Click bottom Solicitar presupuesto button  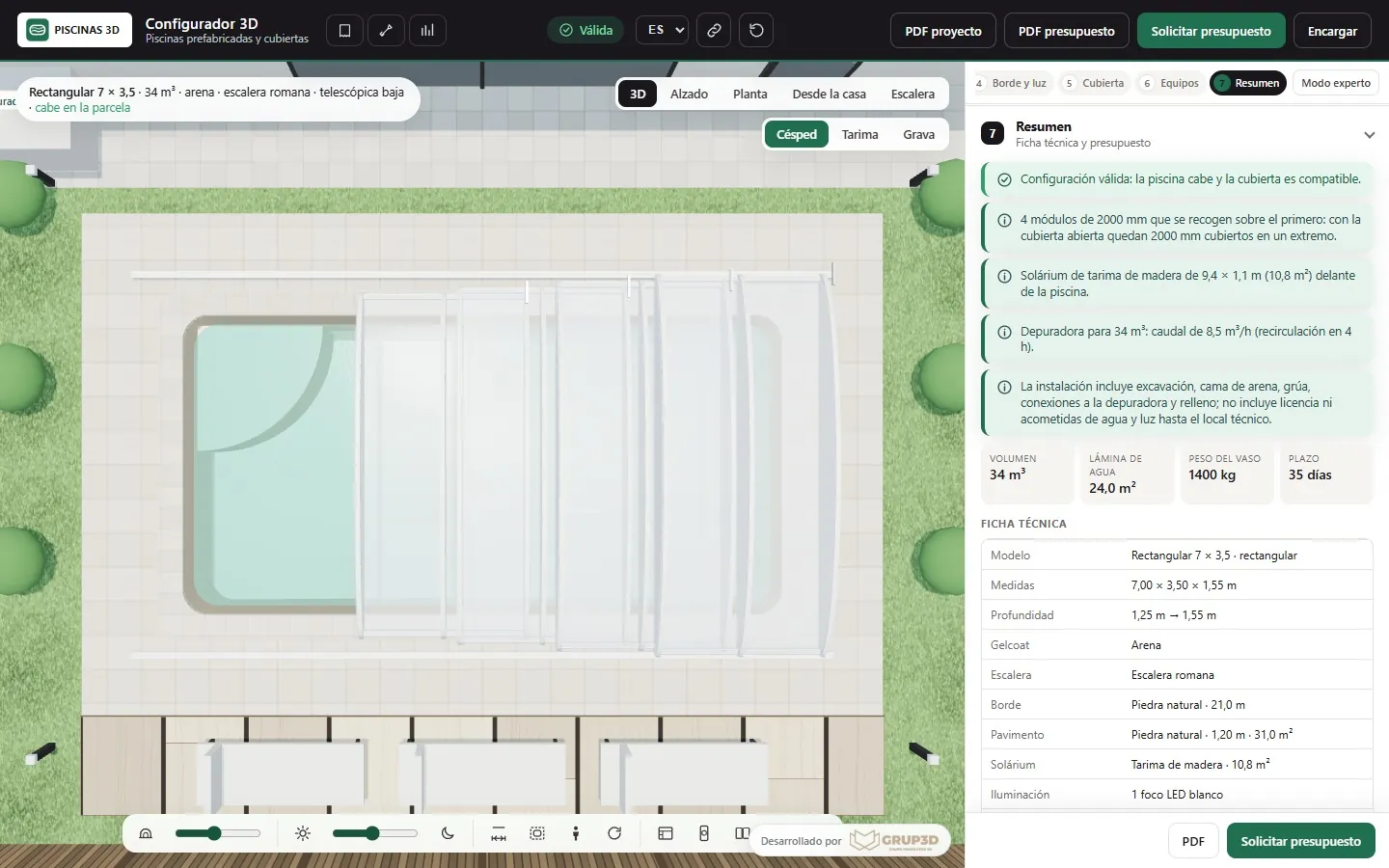[x=1300, y=841]
